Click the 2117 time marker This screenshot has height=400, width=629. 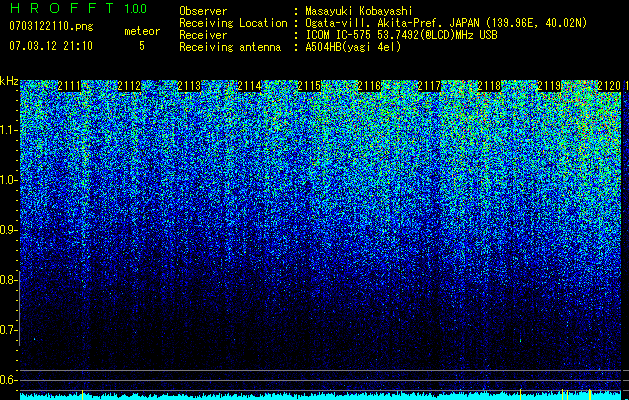pos(429,86)
